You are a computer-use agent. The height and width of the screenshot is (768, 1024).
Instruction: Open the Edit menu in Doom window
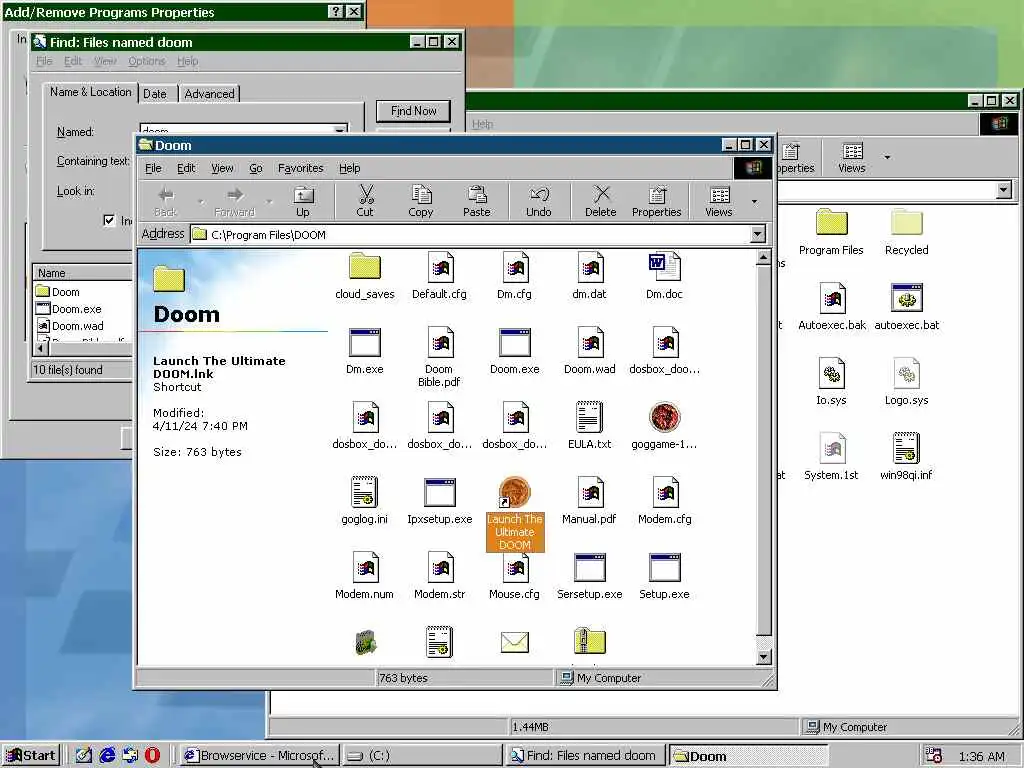click(186, 168)
